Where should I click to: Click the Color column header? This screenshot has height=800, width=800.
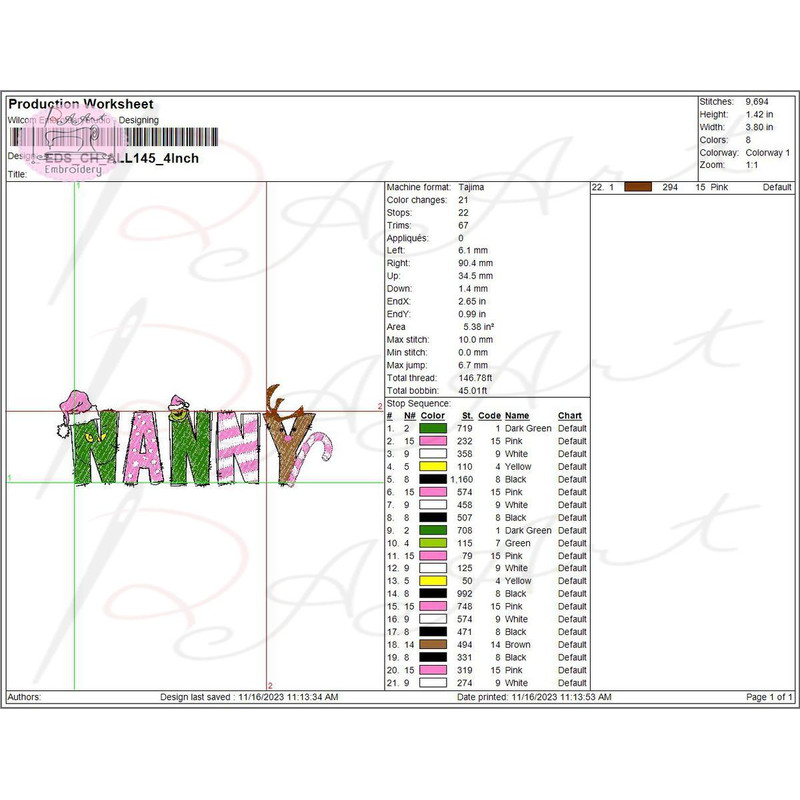click(x=432, y=416)
